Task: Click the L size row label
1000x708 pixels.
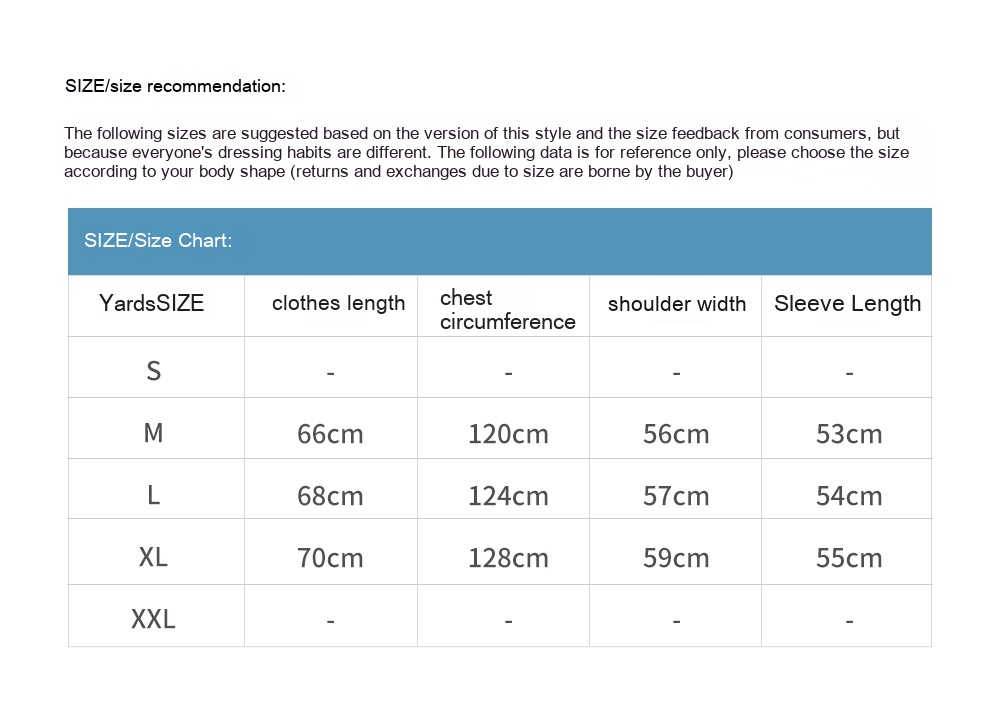Action: click(153, 495)
